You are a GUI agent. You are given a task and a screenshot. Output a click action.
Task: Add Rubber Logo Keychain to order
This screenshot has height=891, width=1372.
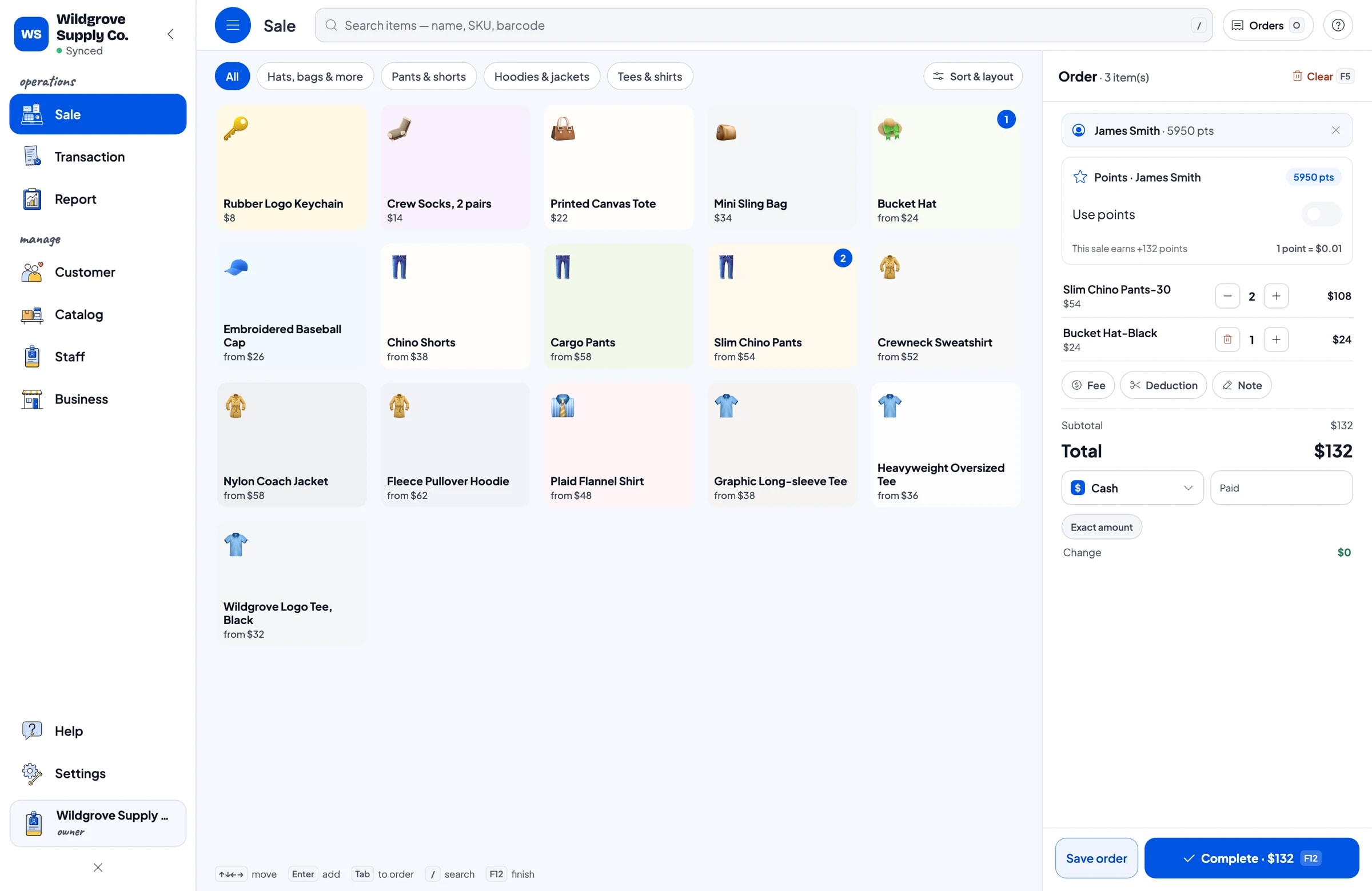[292, 167]
